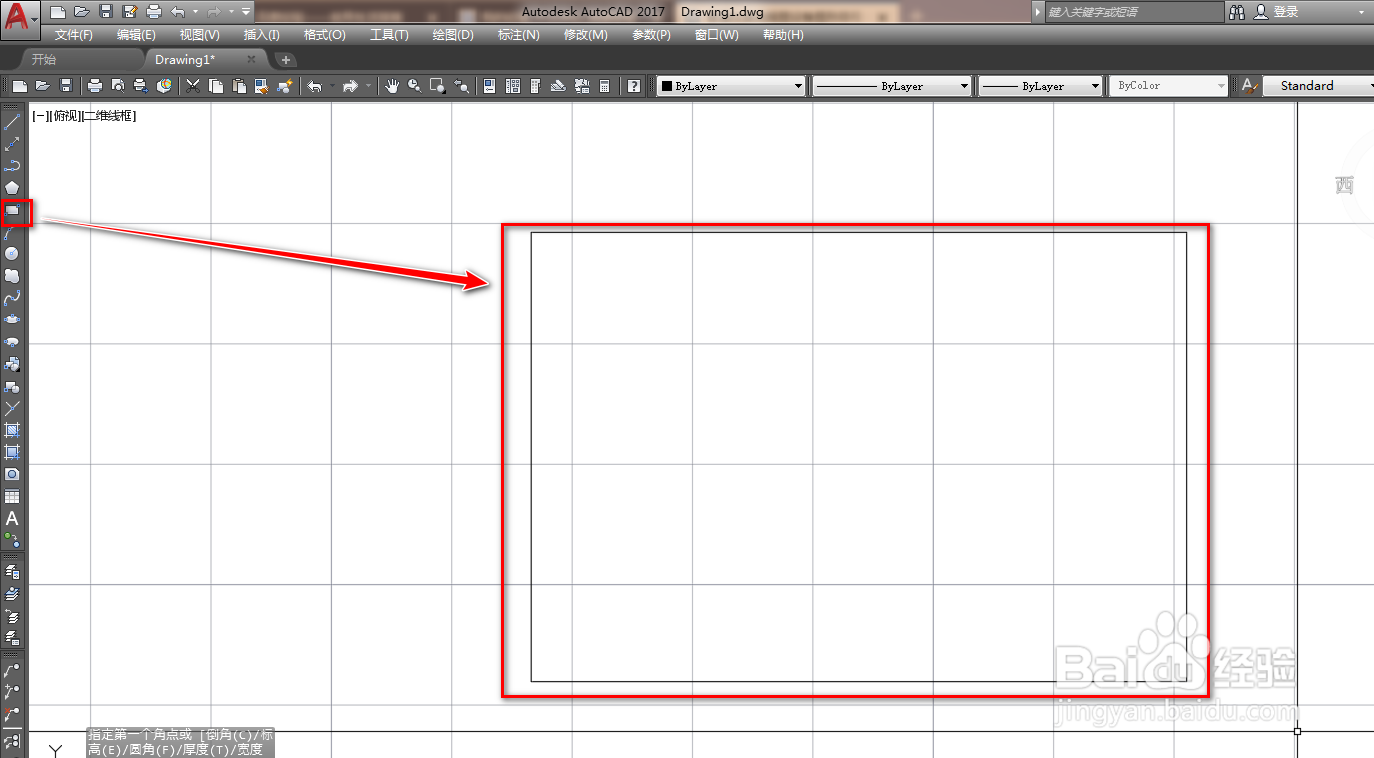Select the Spline tool
Screen dimensions: 1374x758
click(12, 298)
